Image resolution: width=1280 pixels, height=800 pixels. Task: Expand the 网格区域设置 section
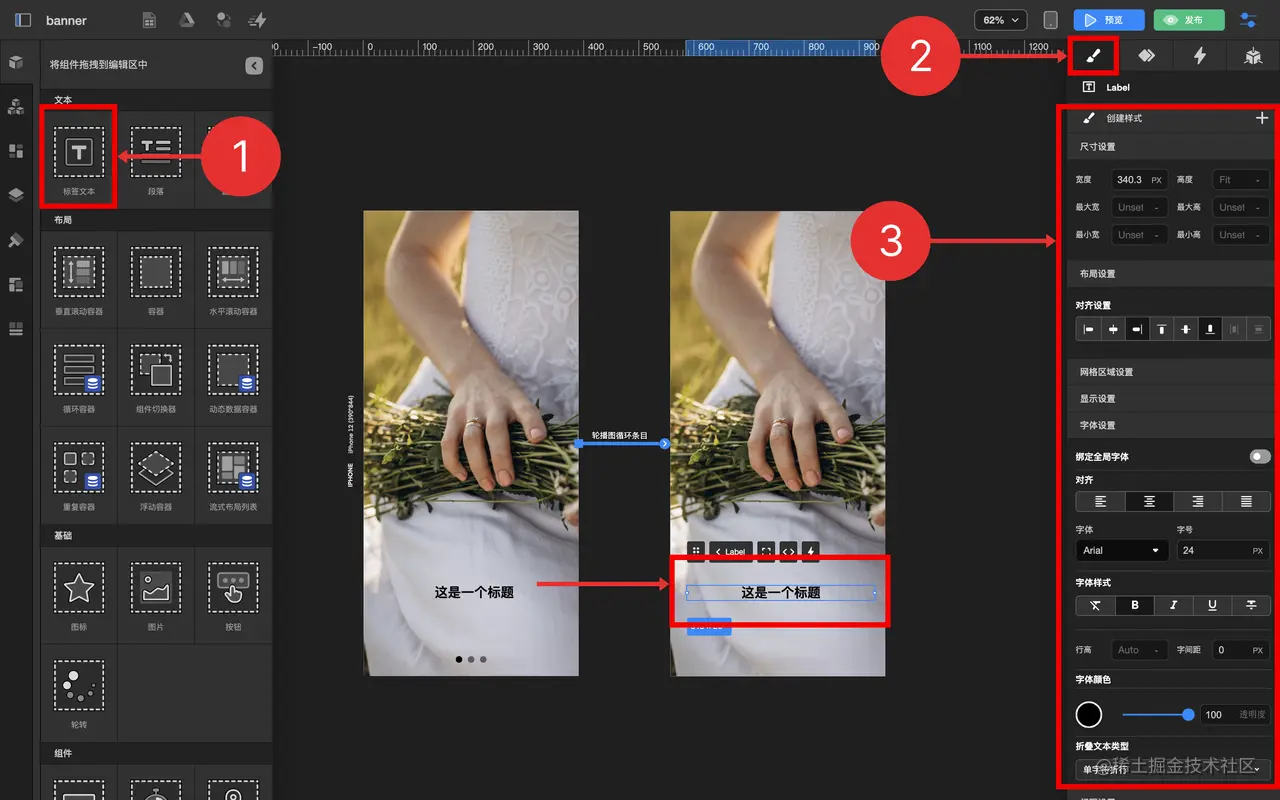pyautogui.click(x=1171, y=372)
